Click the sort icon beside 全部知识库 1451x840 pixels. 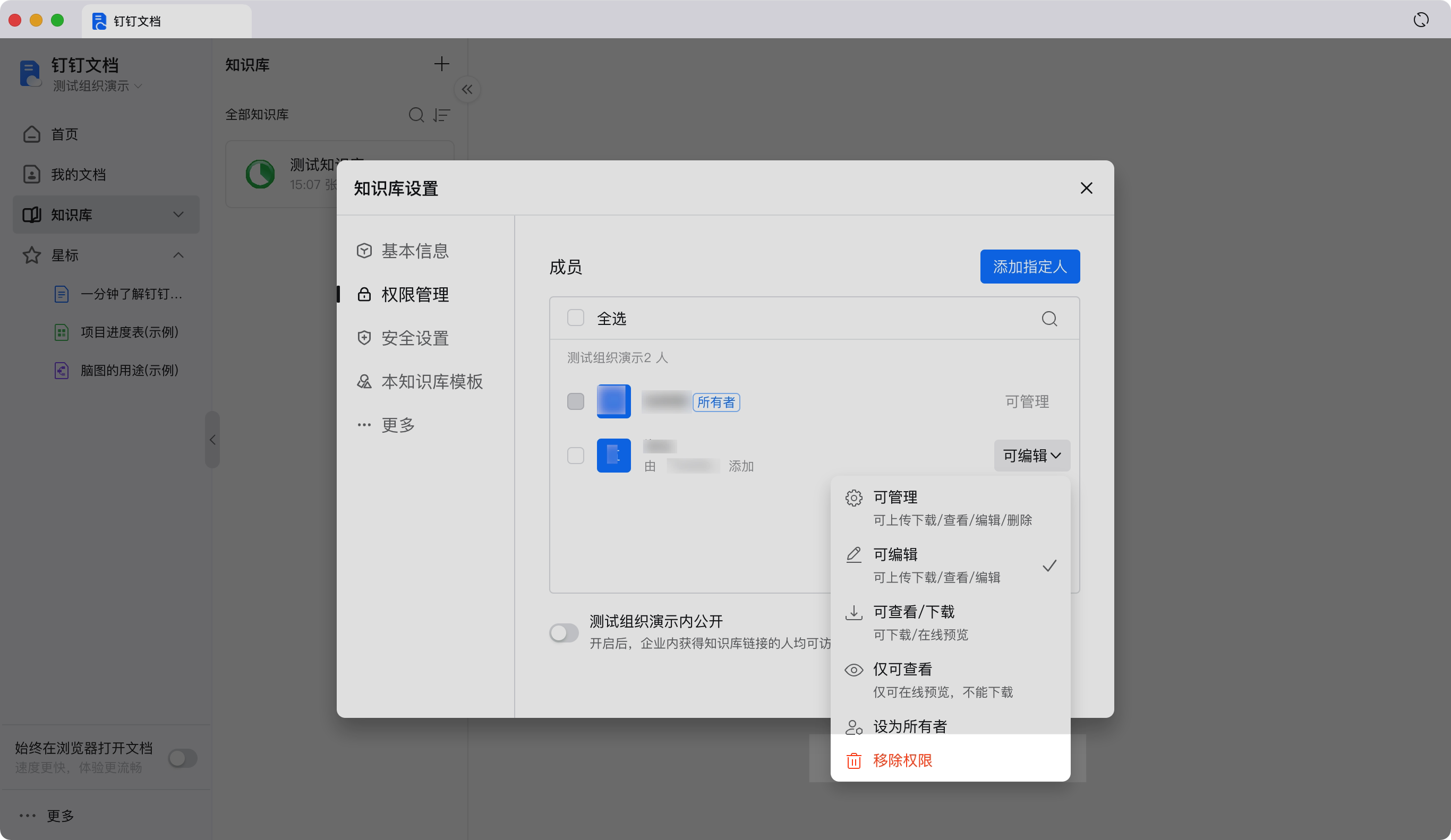[x=442, y=115]
